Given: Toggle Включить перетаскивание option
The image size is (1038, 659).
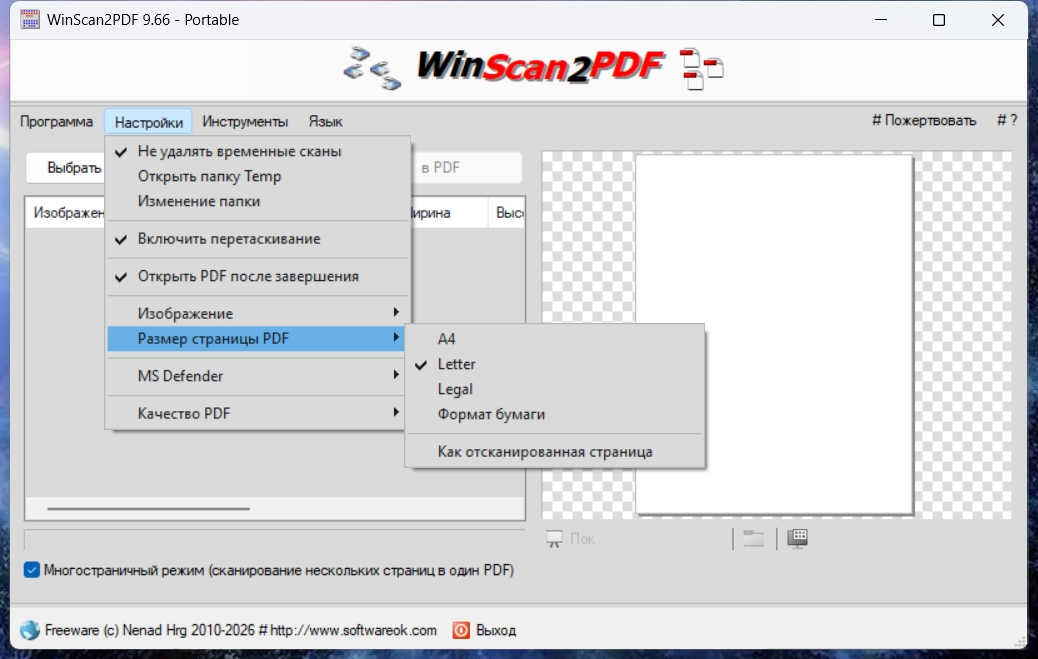Looking at the screenshot, I should tap(258, 239).
